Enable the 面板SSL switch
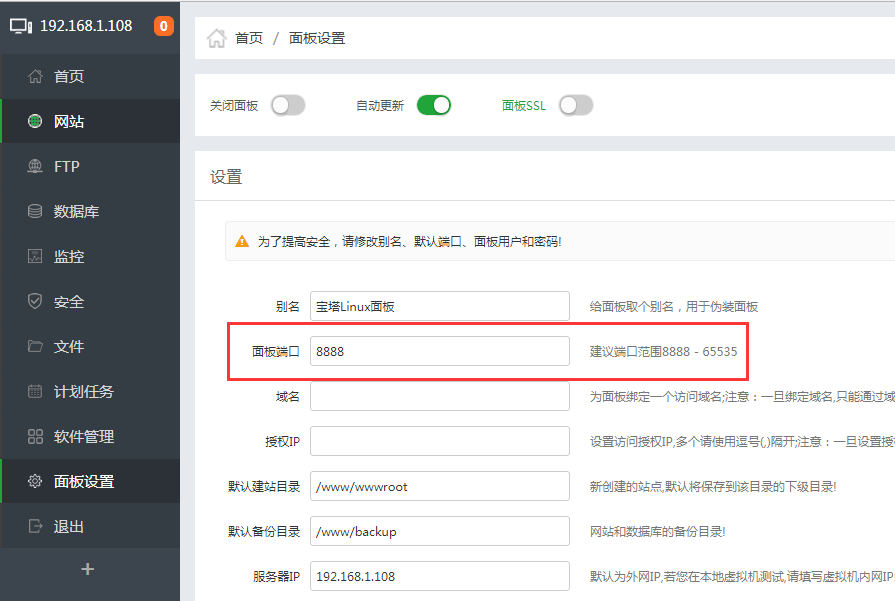Viewport: 895px width, 601px height. [x=576, y=104]
